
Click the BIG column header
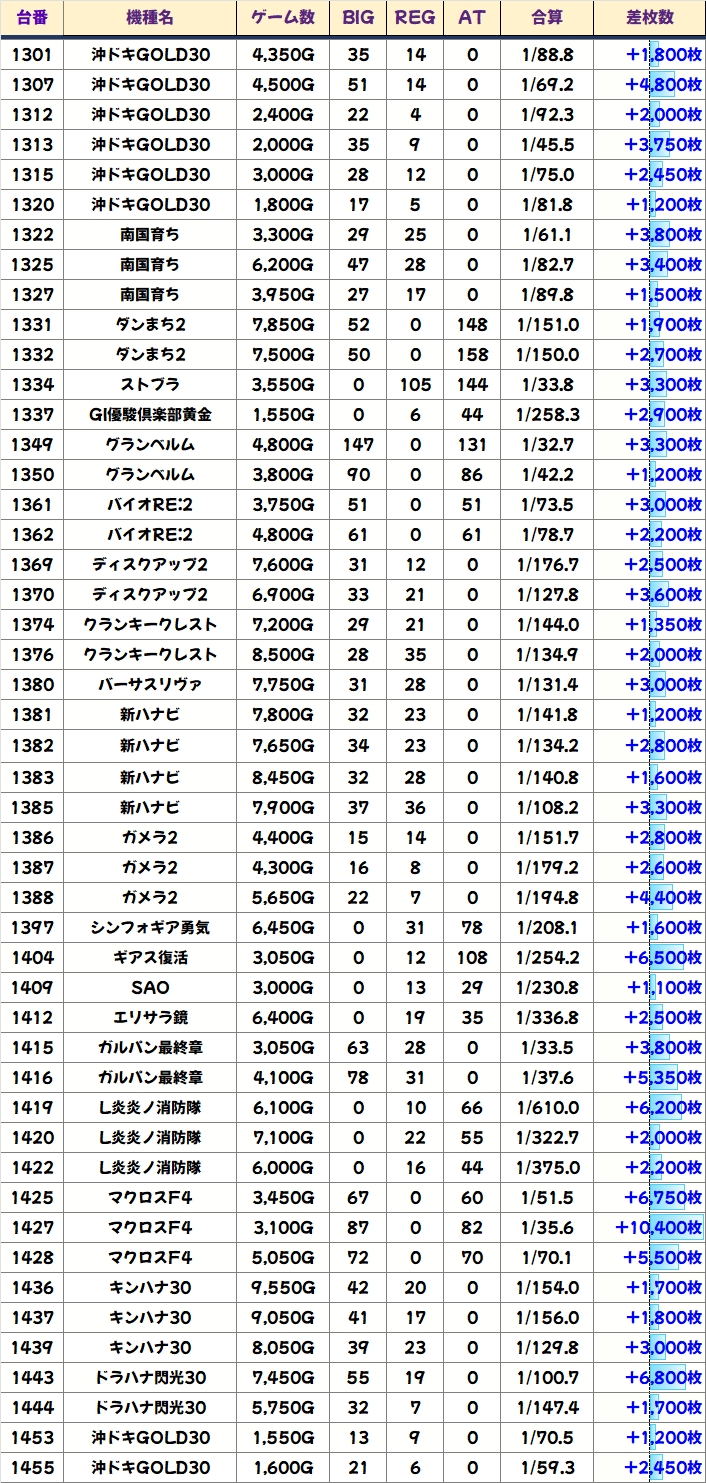pyautogui.click(x=358, y=18)
